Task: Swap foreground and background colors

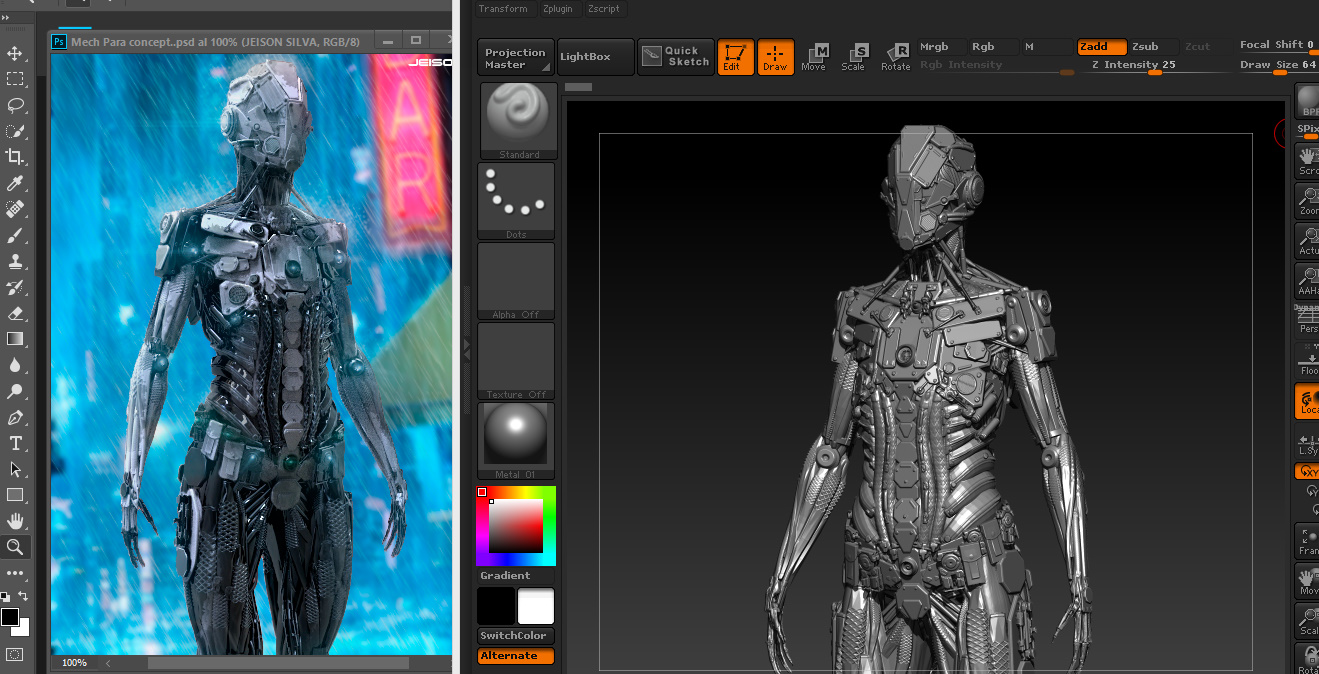Action: [x=23, y=596]
